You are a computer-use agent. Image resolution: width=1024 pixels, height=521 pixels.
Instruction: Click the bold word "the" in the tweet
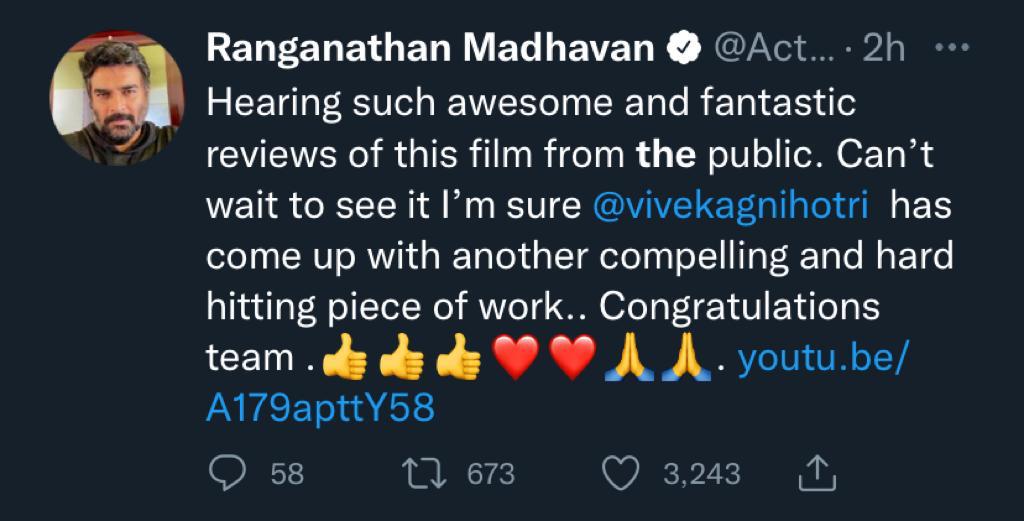click(665, 154)
